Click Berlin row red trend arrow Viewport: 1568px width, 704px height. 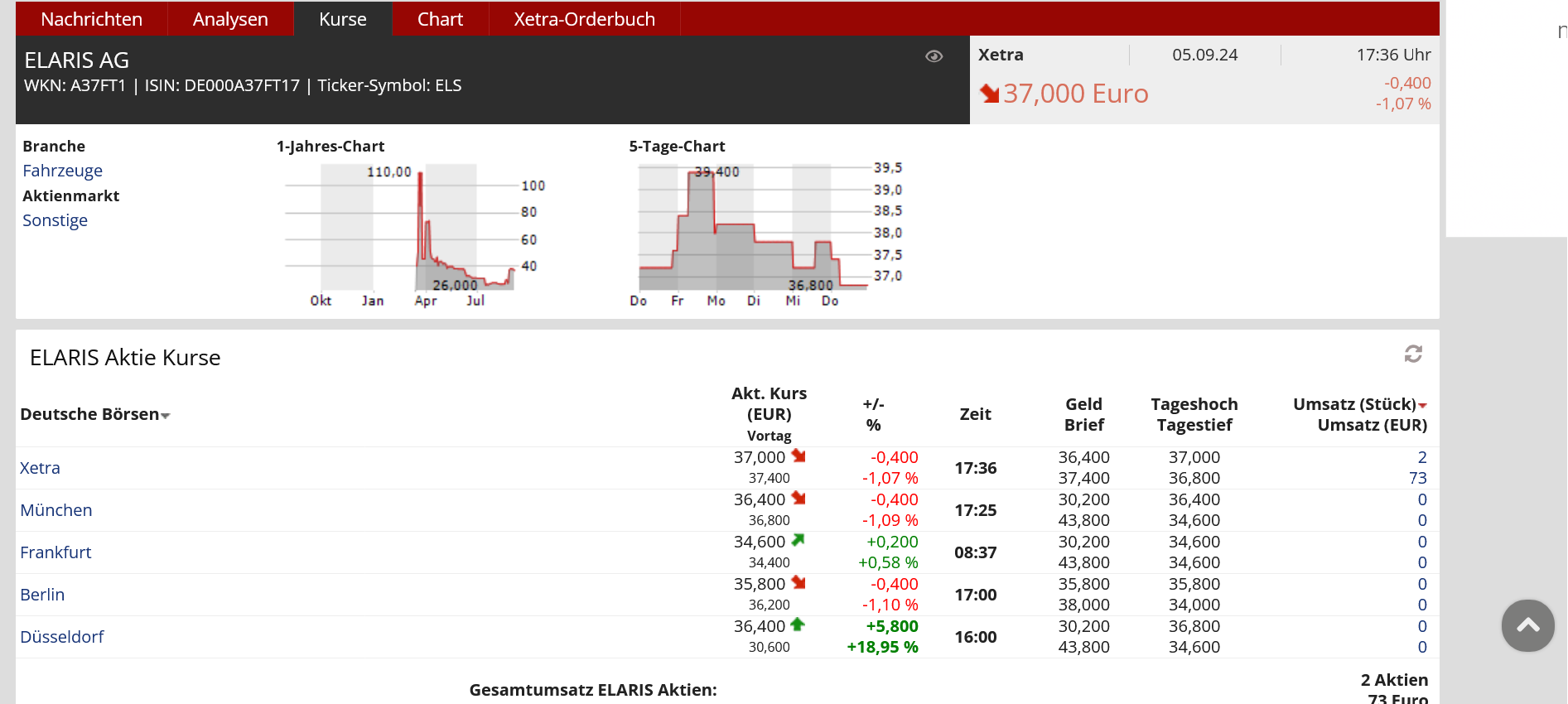tap(798, 583)
